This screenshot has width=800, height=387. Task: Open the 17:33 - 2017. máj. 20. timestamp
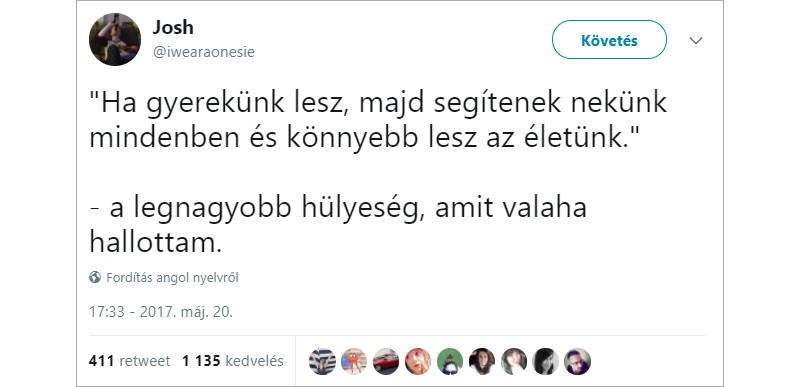click(x=161, y=312)
